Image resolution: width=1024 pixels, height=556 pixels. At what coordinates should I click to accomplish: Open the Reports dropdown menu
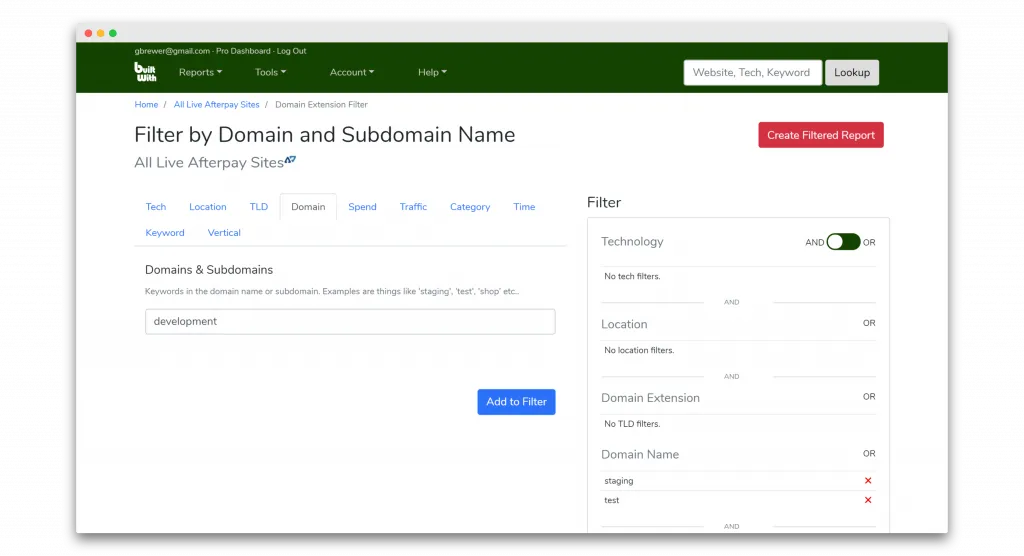(x=200, y=72)
